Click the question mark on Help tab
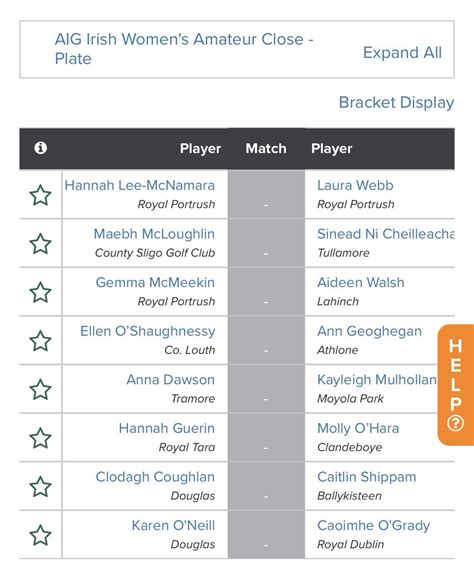Image resolution: width=474 pixels, height=577 pixels. 456,423
